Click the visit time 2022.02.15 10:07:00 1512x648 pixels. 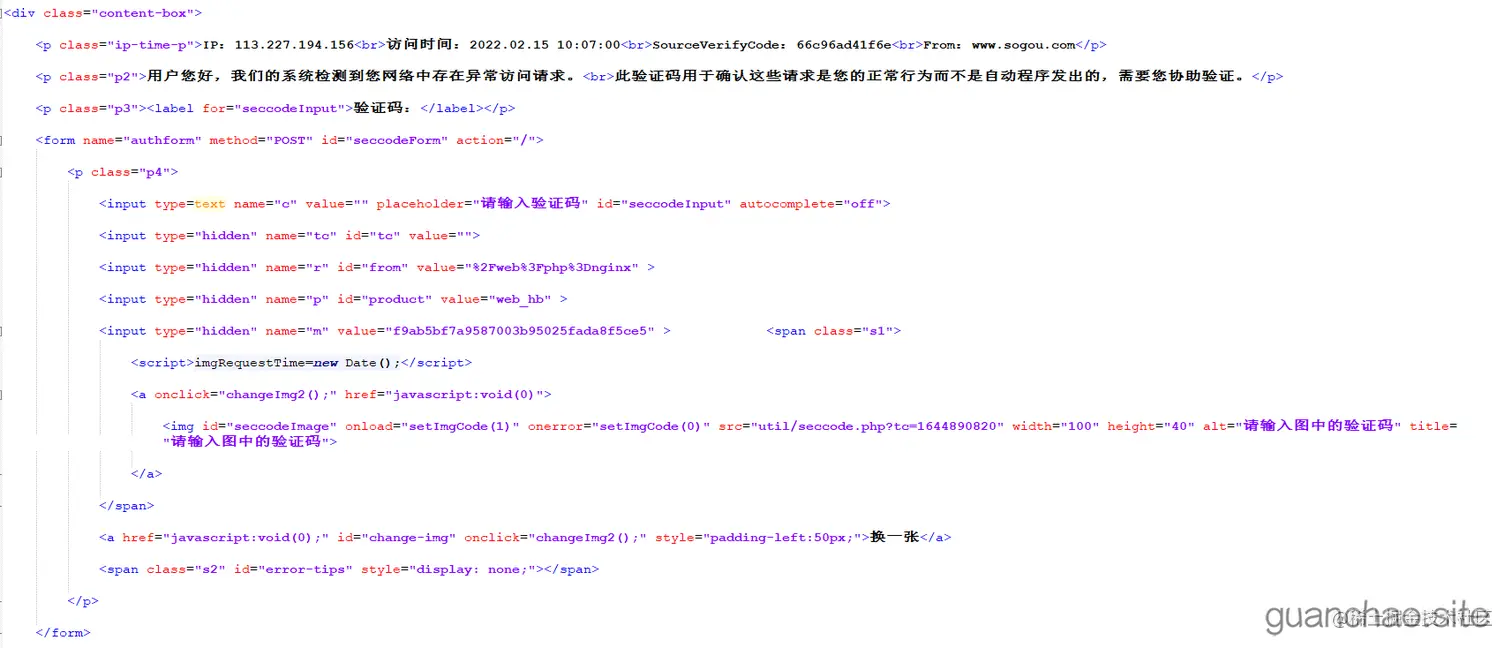(x=545, y=45)
